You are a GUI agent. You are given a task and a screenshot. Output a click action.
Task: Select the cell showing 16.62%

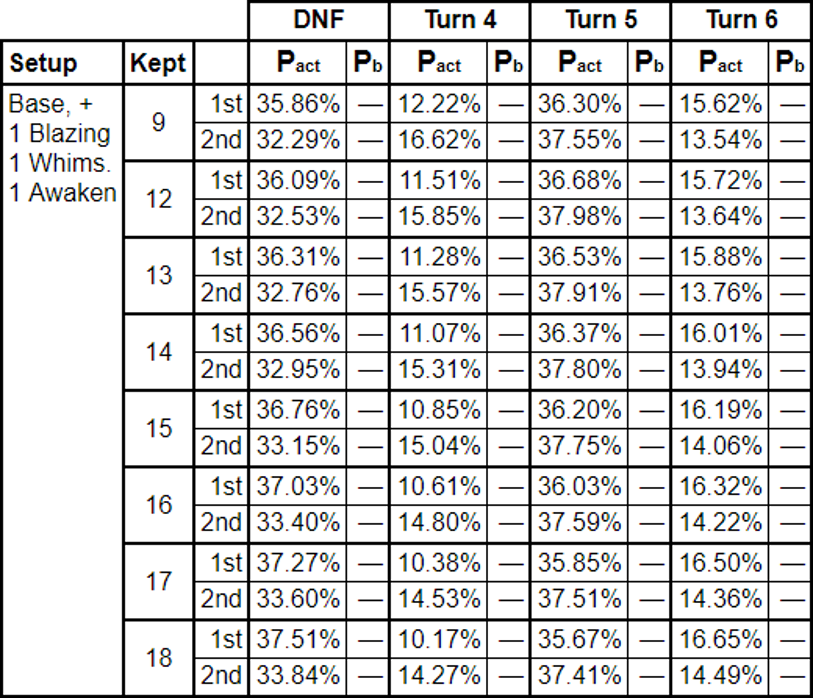click(x=438, y=141)
